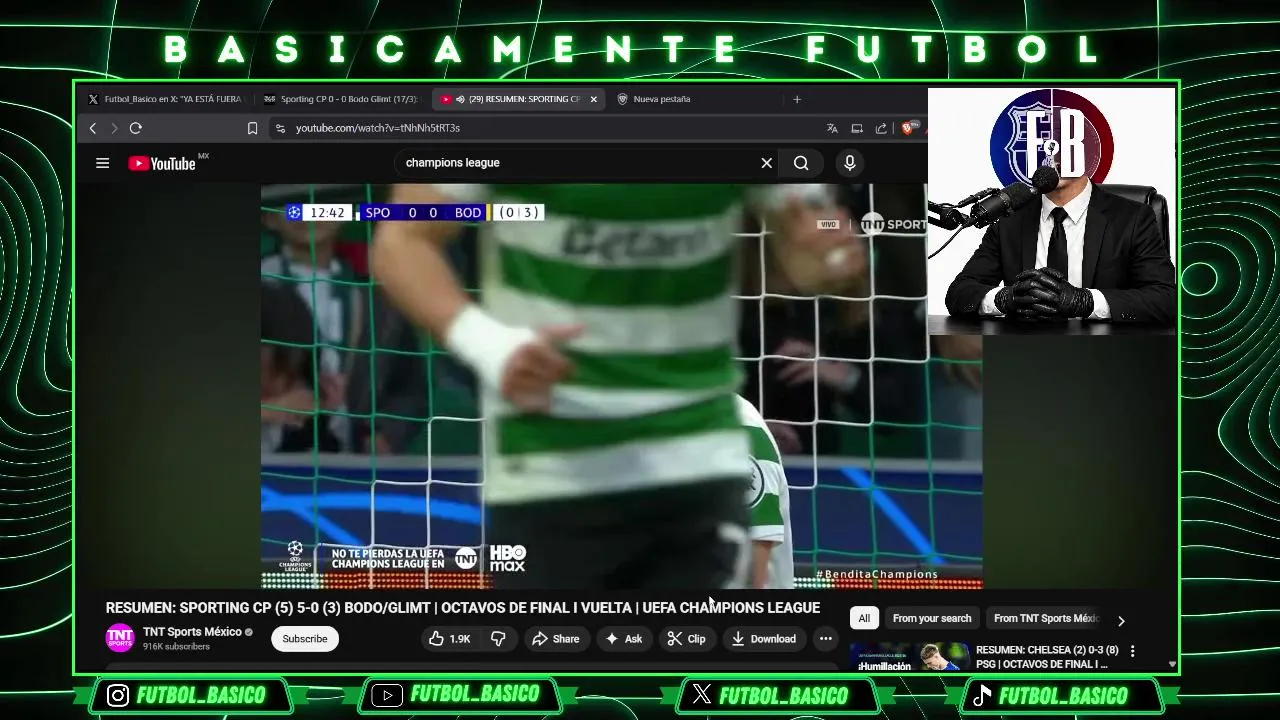Open the Ask AI button
Image resolution: width=1280 pixels, height=720 pixels.
(624, 639)
